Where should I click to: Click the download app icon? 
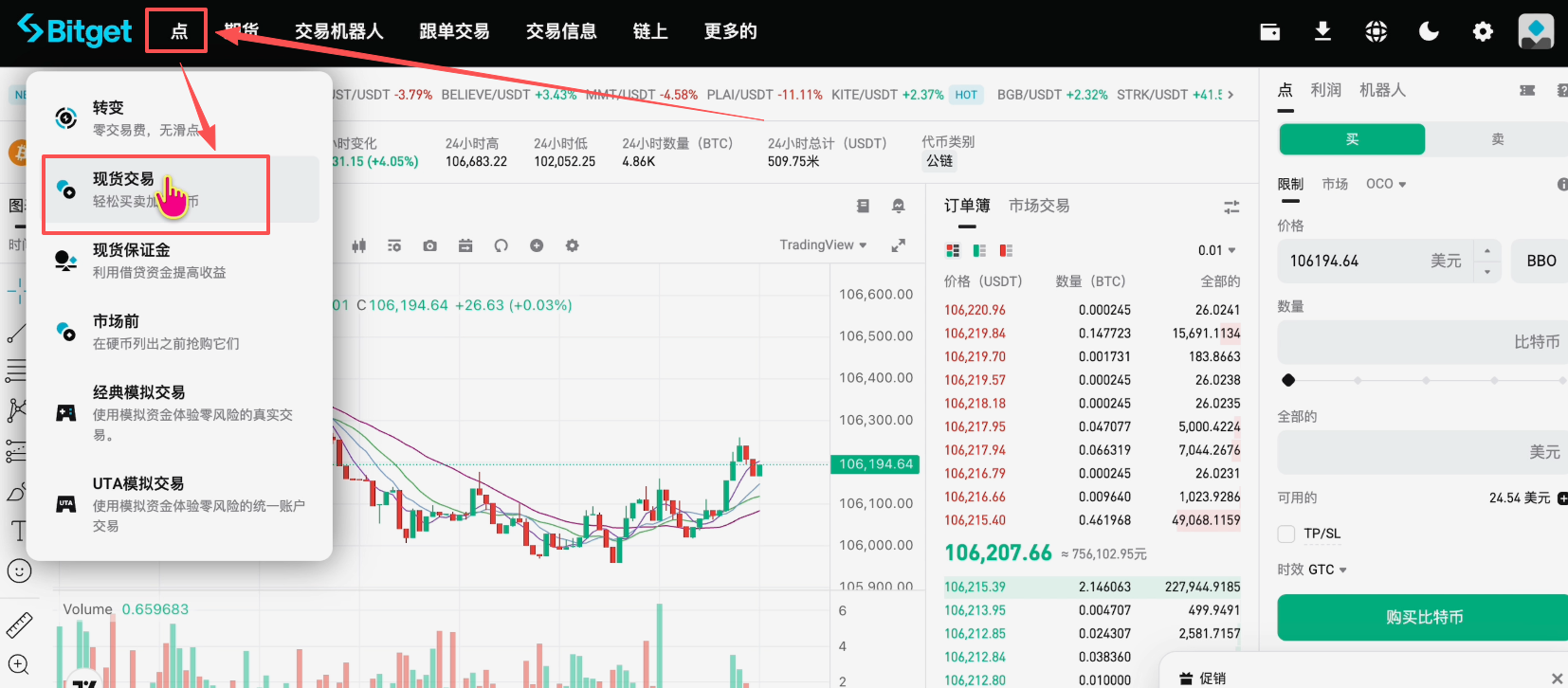[1322, 32]
